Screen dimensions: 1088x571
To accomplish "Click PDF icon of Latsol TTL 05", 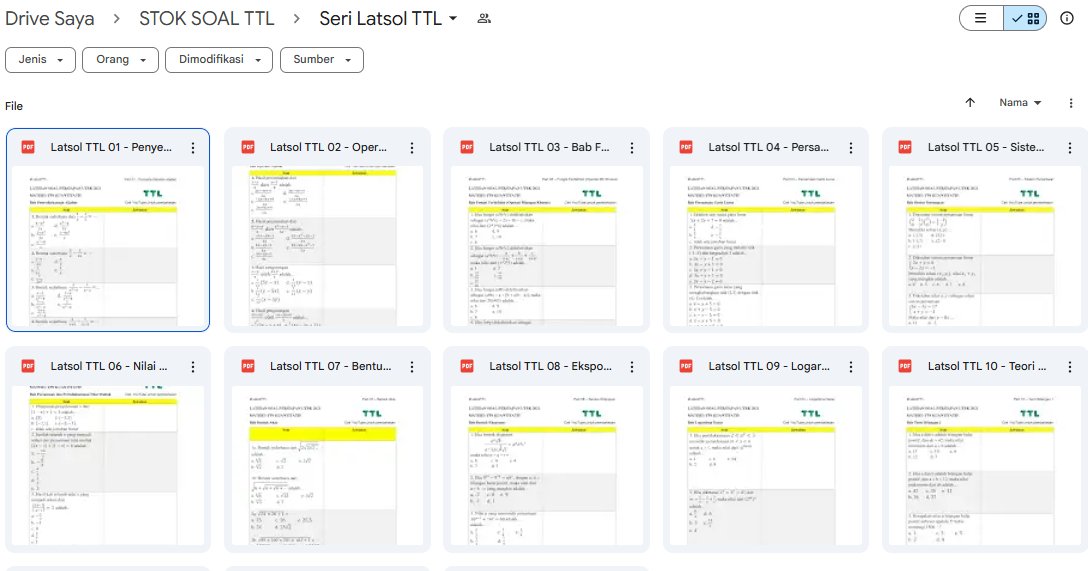I will click(906, 147).
